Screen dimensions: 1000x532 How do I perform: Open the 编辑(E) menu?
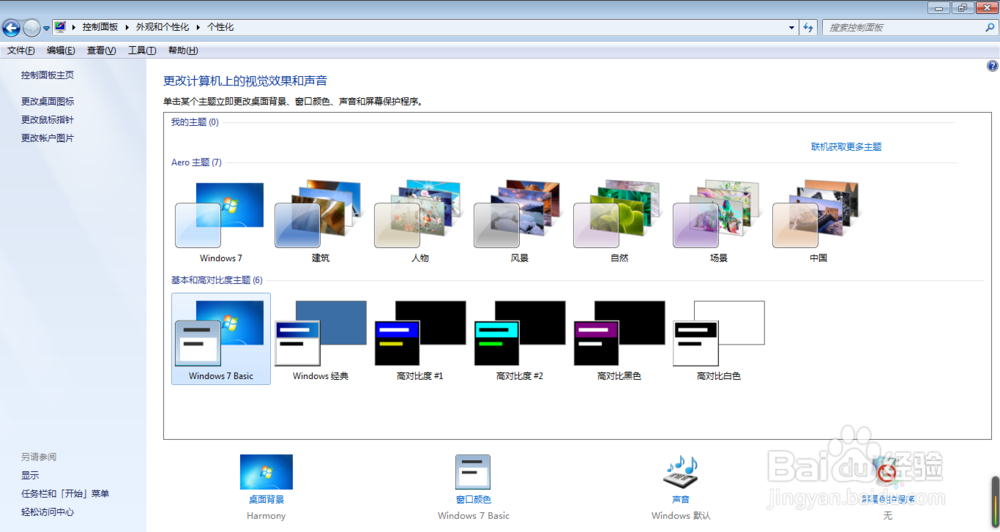[x=61, y=50]
